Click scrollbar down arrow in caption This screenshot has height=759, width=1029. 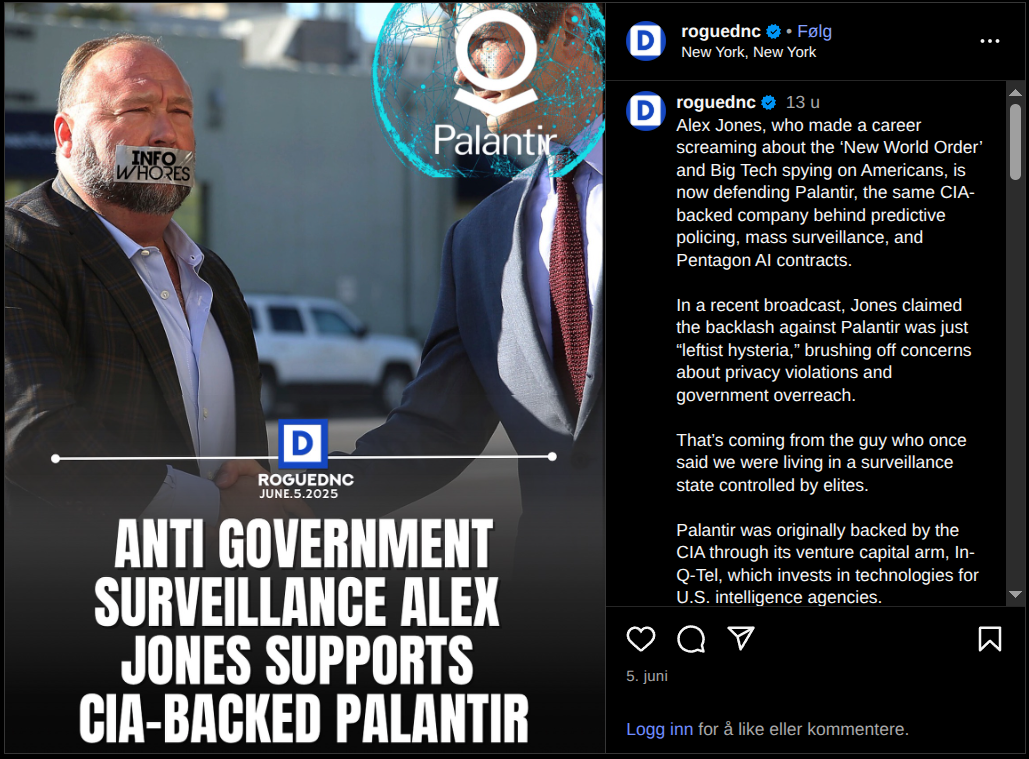click(1015, 594)
